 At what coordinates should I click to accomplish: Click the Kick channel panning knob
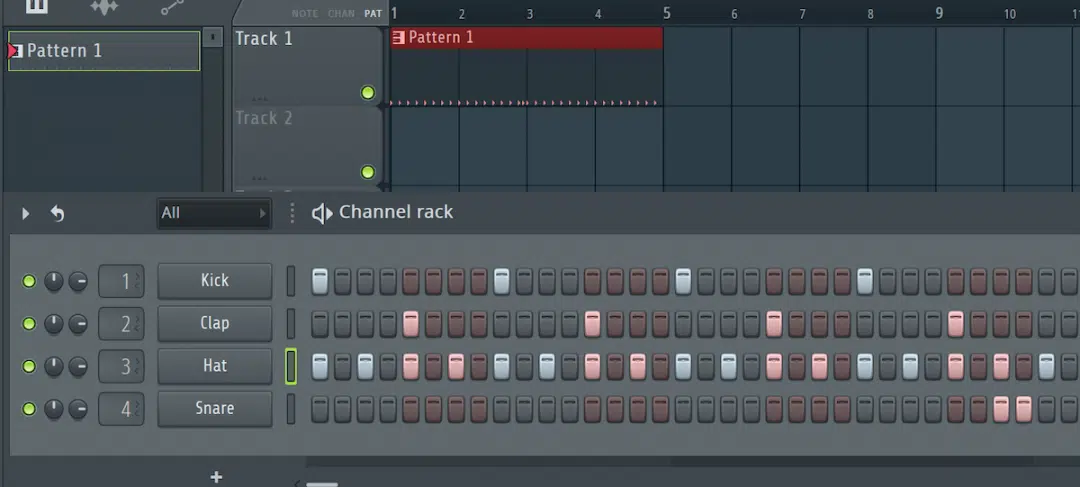point(54,281)
